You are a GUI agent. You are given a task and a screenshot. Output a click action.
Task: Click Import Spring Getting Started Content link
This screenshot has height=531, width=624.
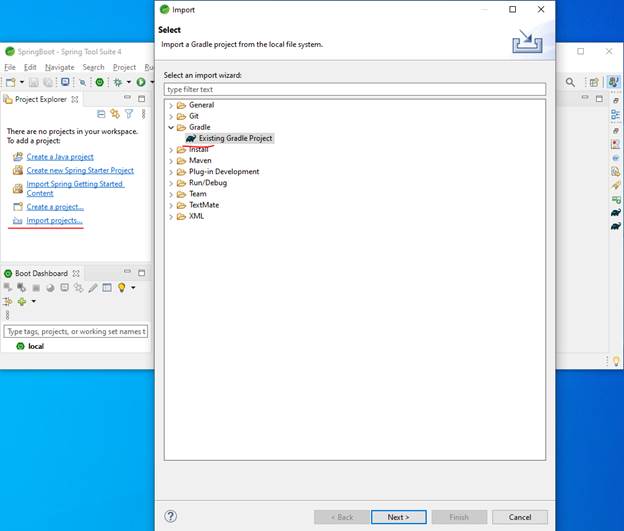[75, 188]
